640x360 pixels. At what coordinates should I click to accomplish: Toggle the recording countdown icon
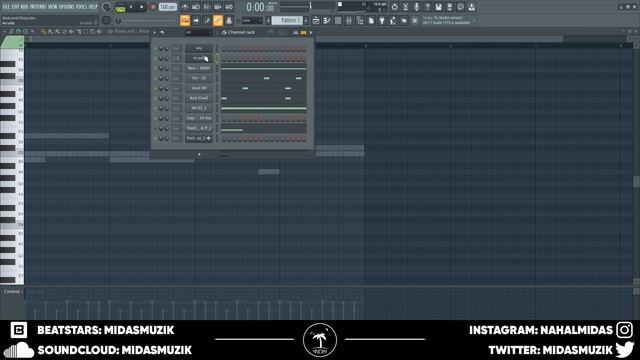207,7
